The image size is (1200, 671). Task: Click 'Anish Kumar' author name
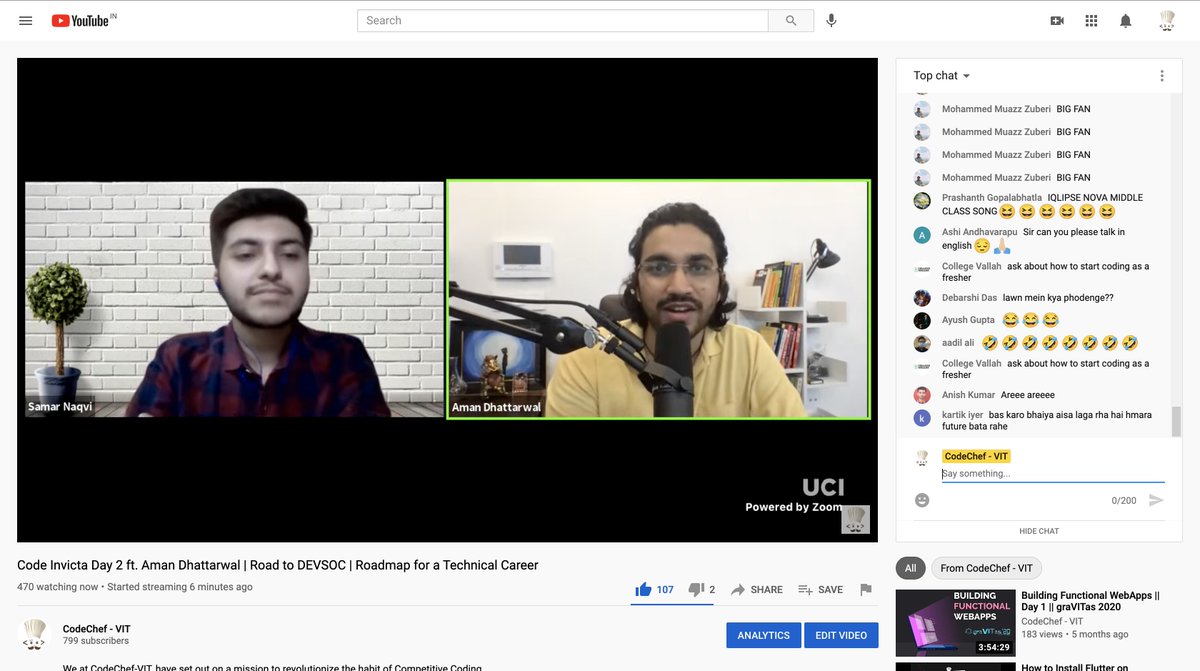click(x=968, y=395)
